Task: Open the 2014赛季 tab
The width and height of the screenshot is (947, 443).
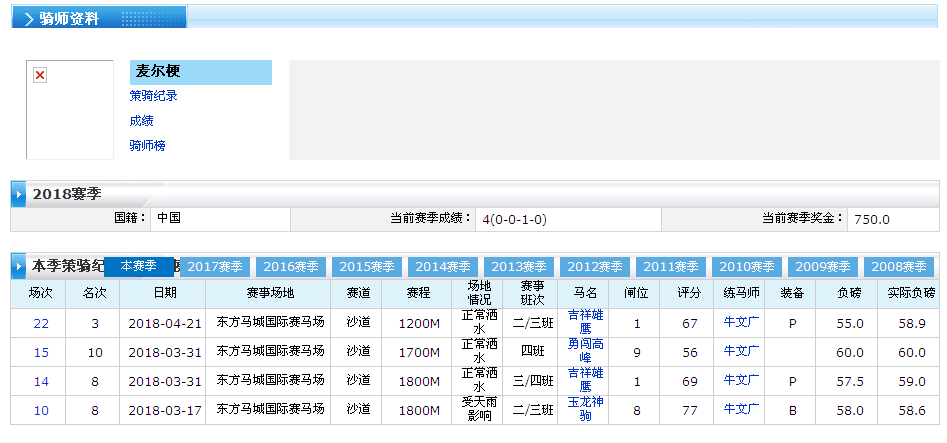Action: coord(443,267)
